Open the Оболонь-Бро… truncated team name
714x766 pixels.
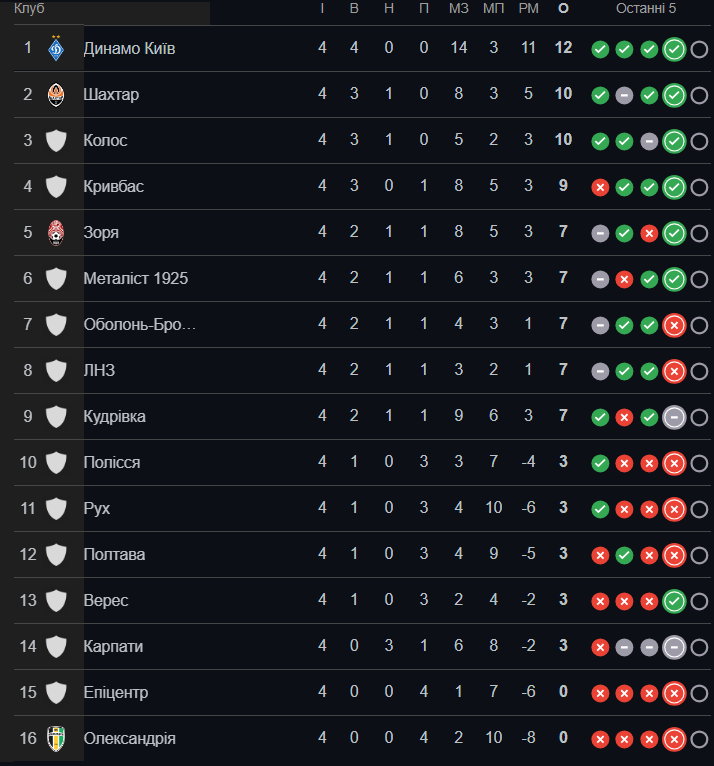(x=140, y=324)
